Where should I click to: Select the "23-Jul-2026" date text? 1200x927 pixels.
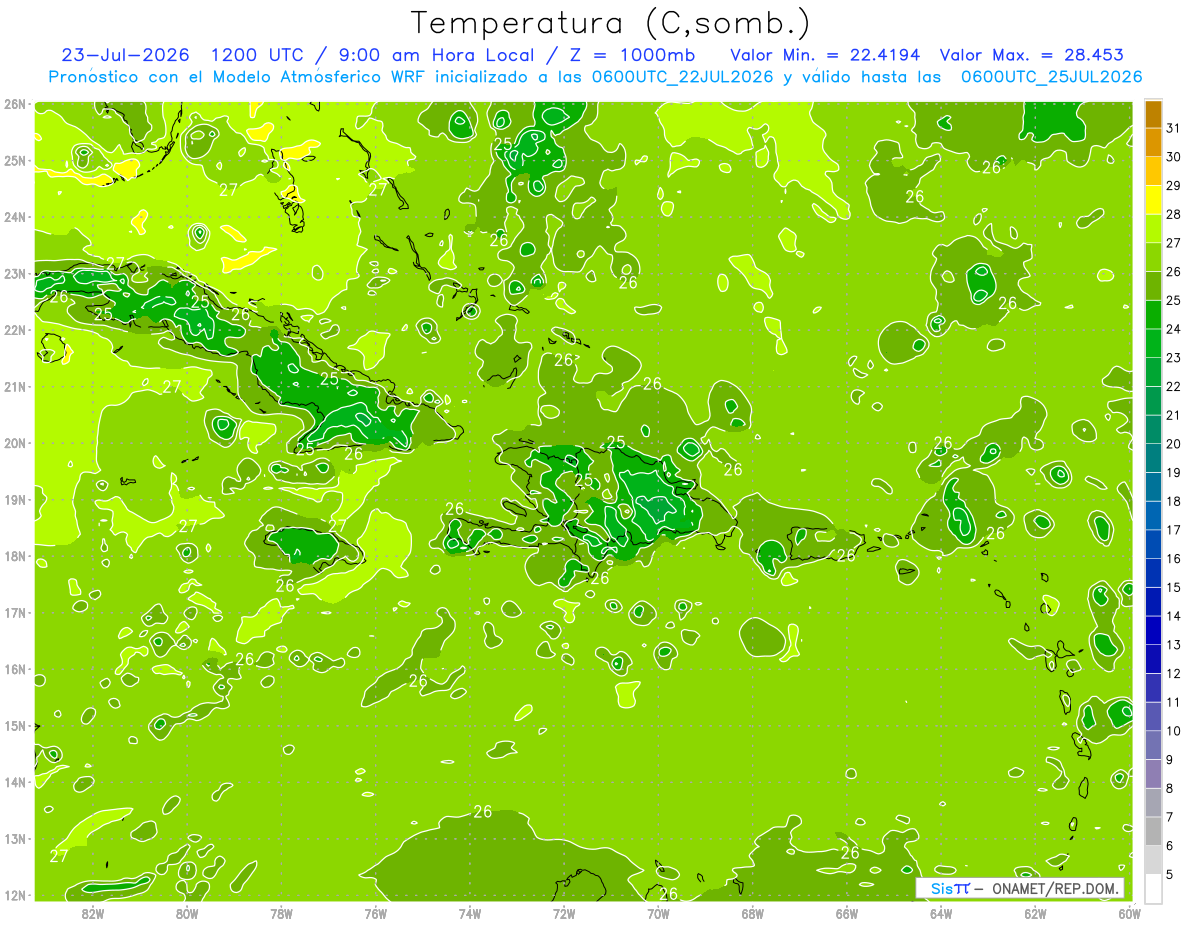coord(128,55)
